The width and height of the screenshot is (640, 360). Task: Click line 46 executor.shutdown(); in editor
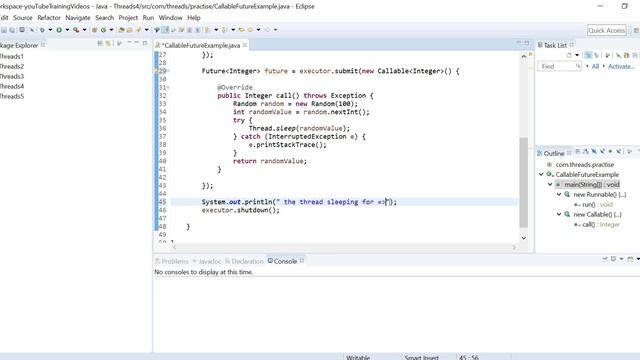[x=241, y=210]
